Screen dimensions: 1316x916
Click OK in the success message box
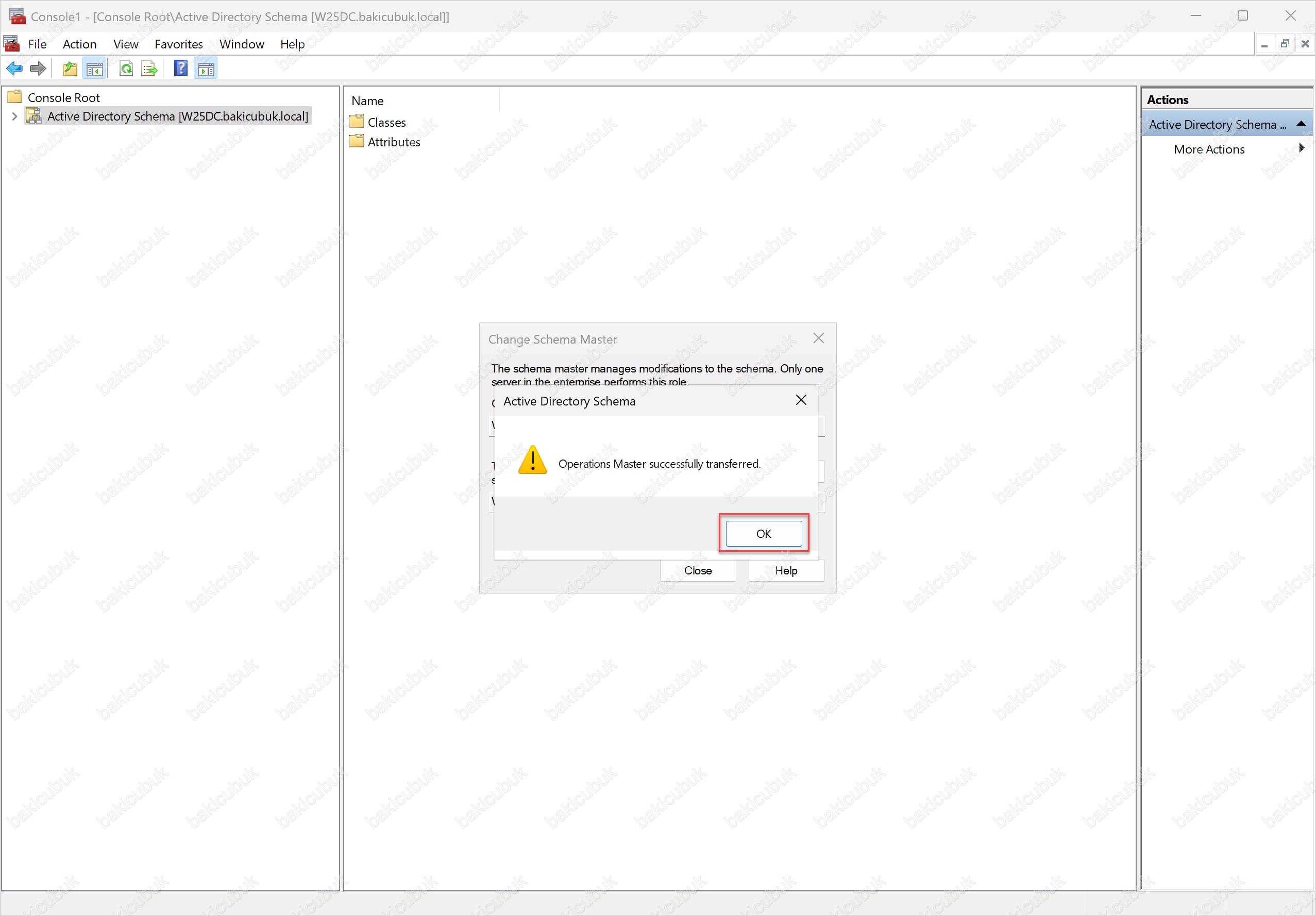click(x=764, y=534)
